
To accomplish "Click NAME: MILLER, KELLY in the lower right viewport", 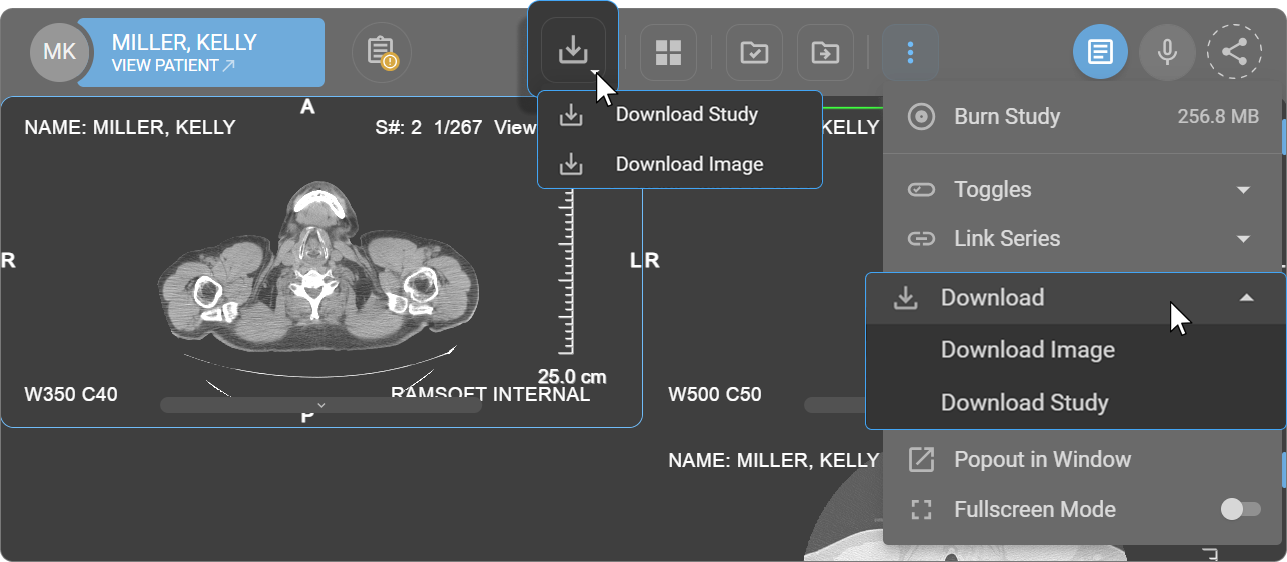I will [x=774, y=461].
